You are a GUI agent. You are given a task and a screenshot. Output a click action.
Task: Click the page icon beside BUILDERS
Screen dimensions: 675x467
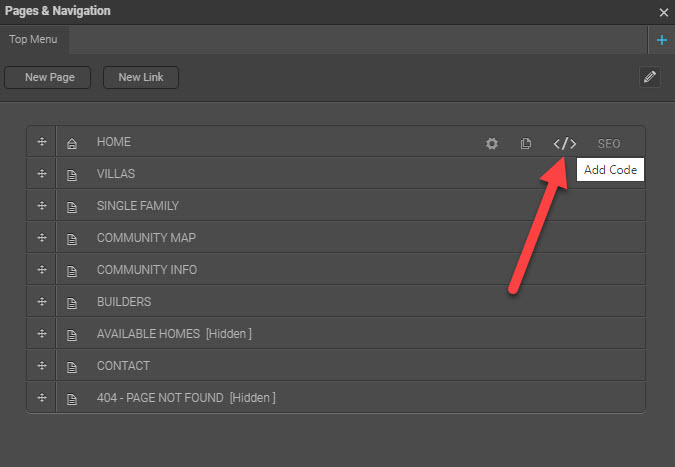point(71,302)
